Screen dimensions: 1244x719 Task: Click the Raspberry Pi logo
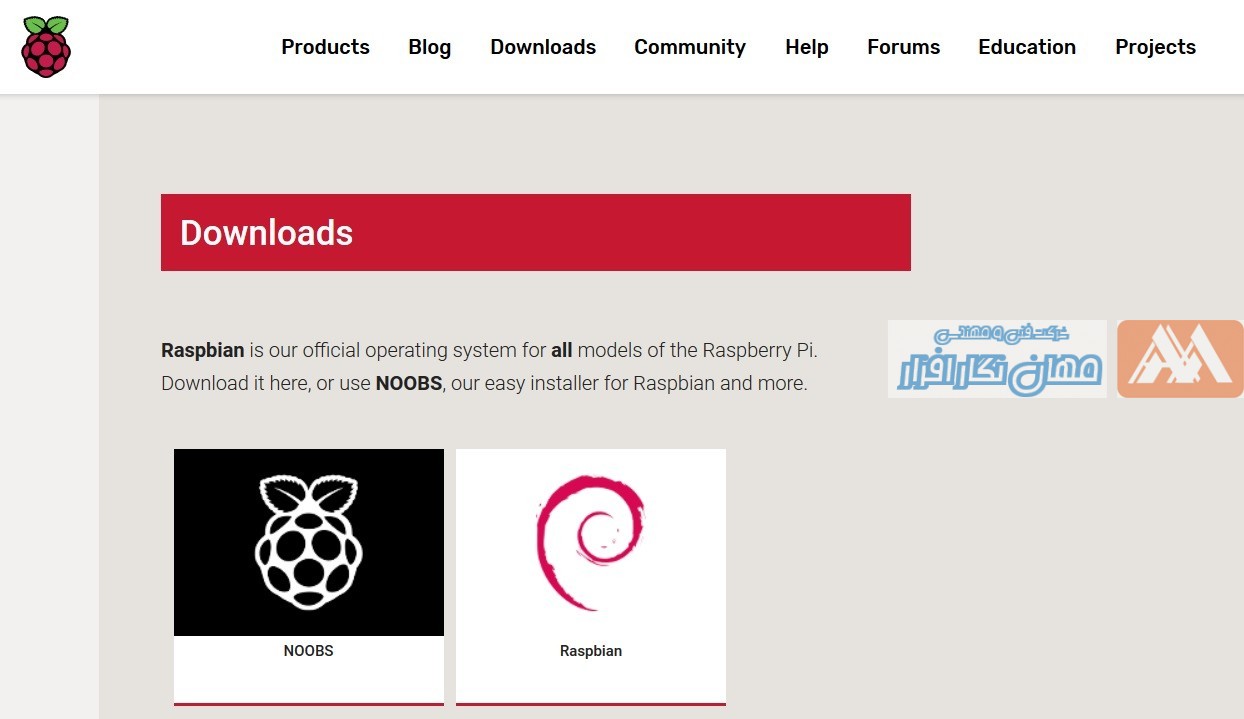pos(46,46)
